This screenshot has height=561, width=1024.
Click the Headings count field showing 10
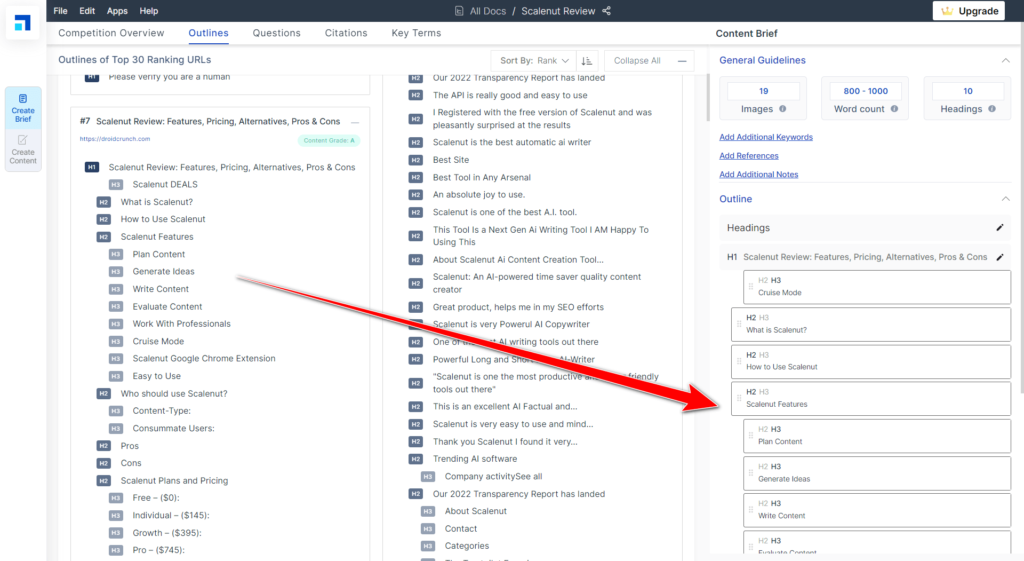968,91
